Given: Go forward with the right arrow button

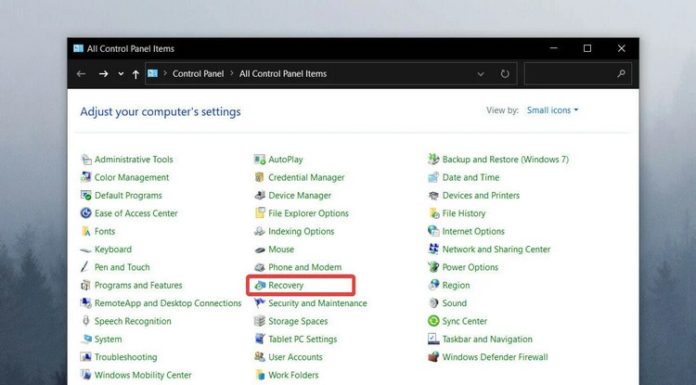Looking at the screenshot, I should pos(103,74).
